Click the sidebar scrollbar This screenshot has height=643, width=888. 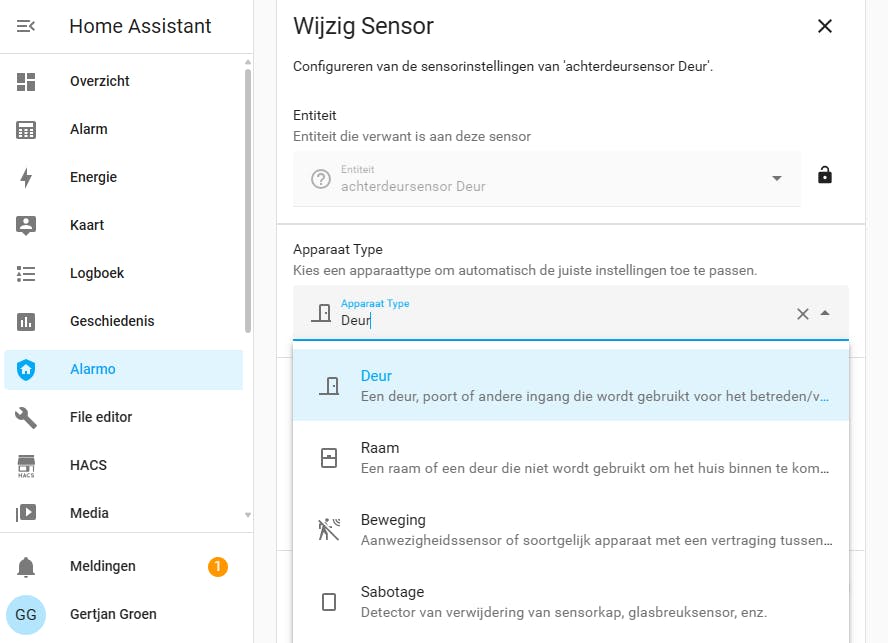click(x=248, y=200)
